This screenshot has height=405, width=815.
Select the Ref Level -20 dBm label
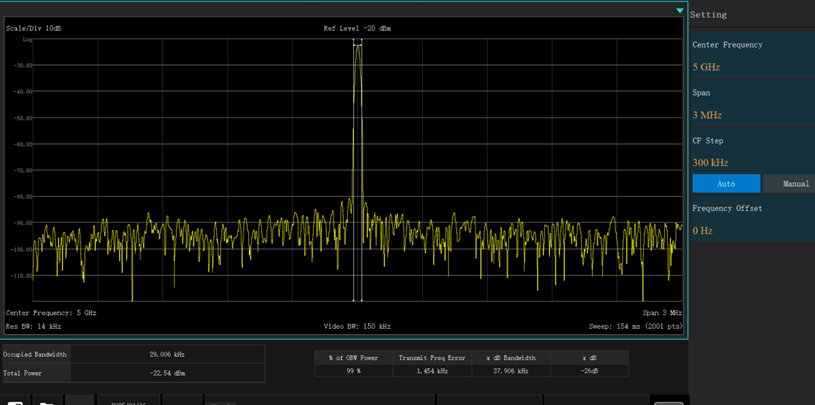click(x=357, y=29)
